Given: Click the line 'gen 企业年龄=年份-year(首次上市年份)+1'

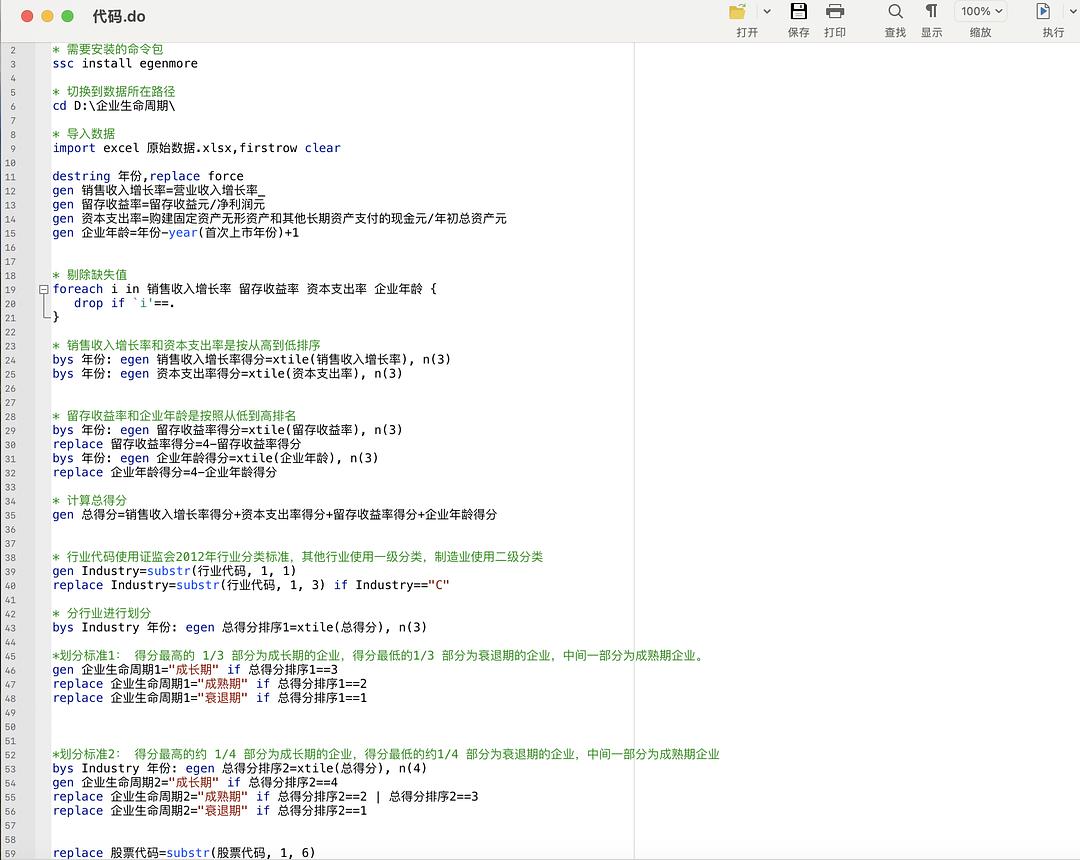Looking at the screenshot, I should tap(176, 233).
